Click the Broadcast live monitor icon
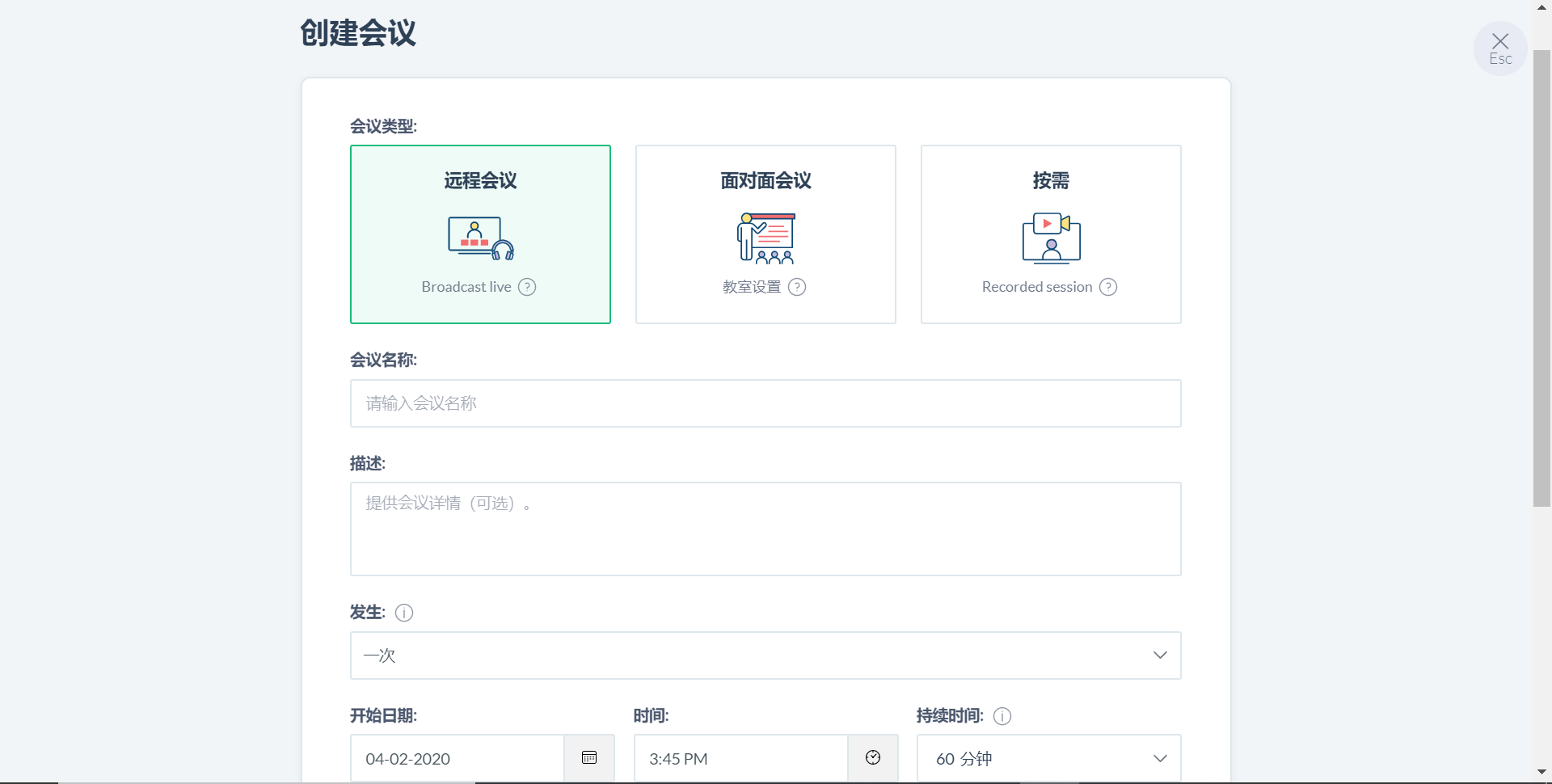1552x784 pixels. coord(479,237)
